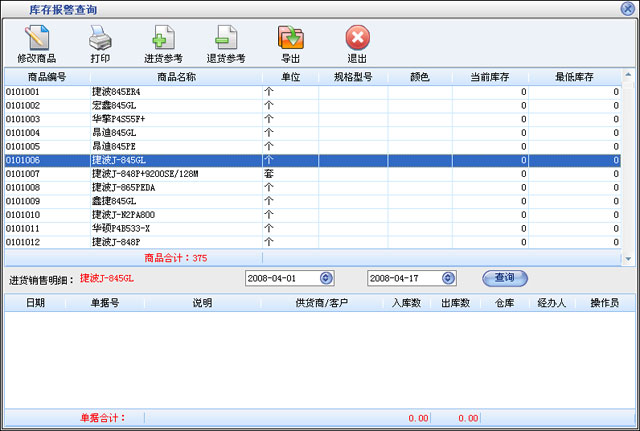The height and width of the screenshot is (431, 640).
Task: Sort by 商品名称 column header
Action: point(176,77)
